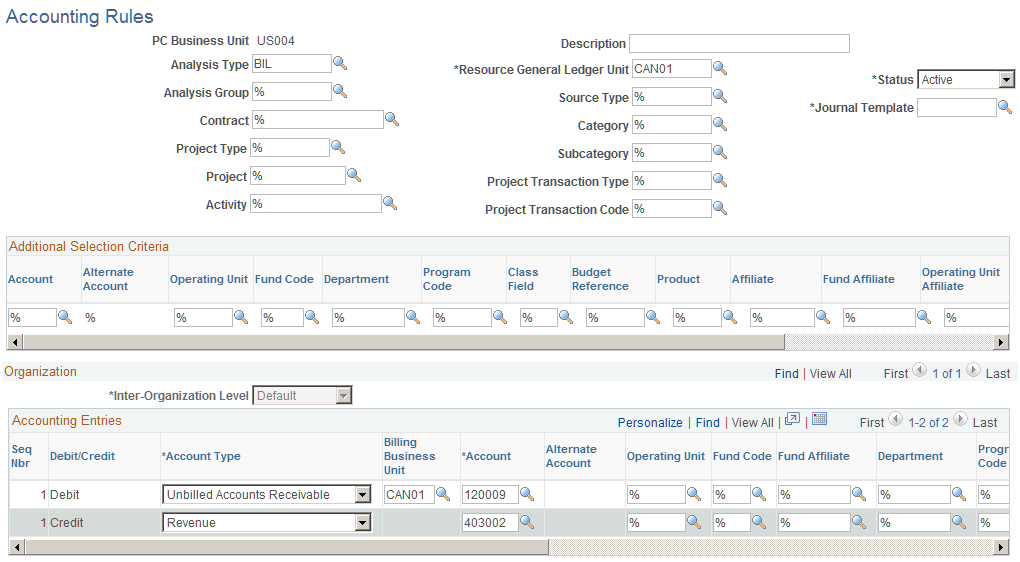1020x562 pixels.
Task: Open Account Type dropdown for Credit row
Action: coord(363,523)
